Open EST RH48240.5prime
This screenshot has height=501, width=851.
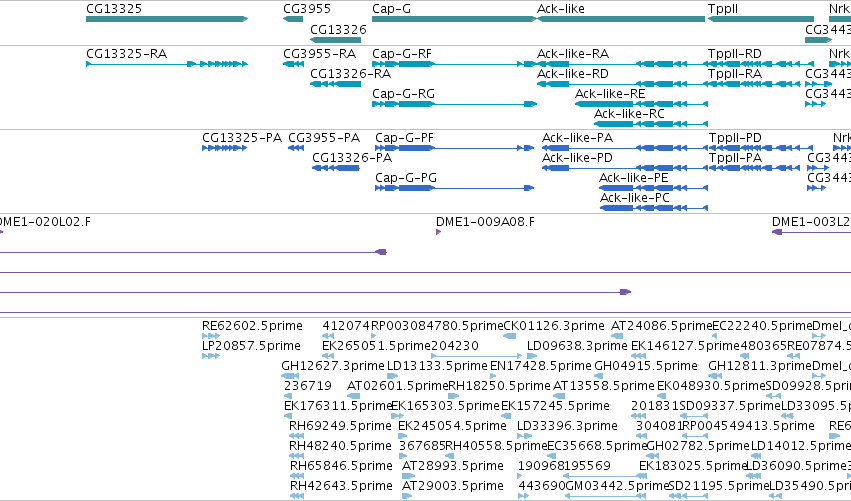pos(340,446)
